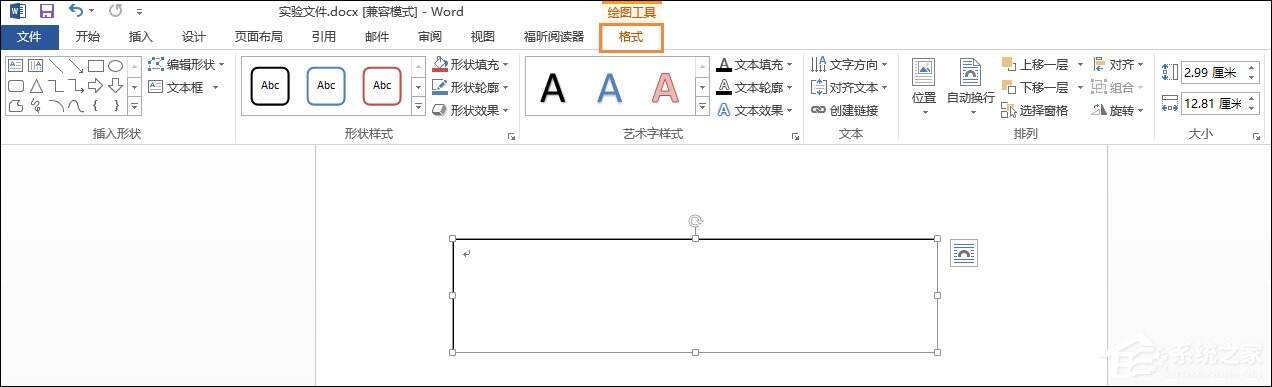Image resolution: width=1272 pixels, height=387 pixels.
Task: Choose the elbow arrow connector shape
Action: [x=76, y=86]
